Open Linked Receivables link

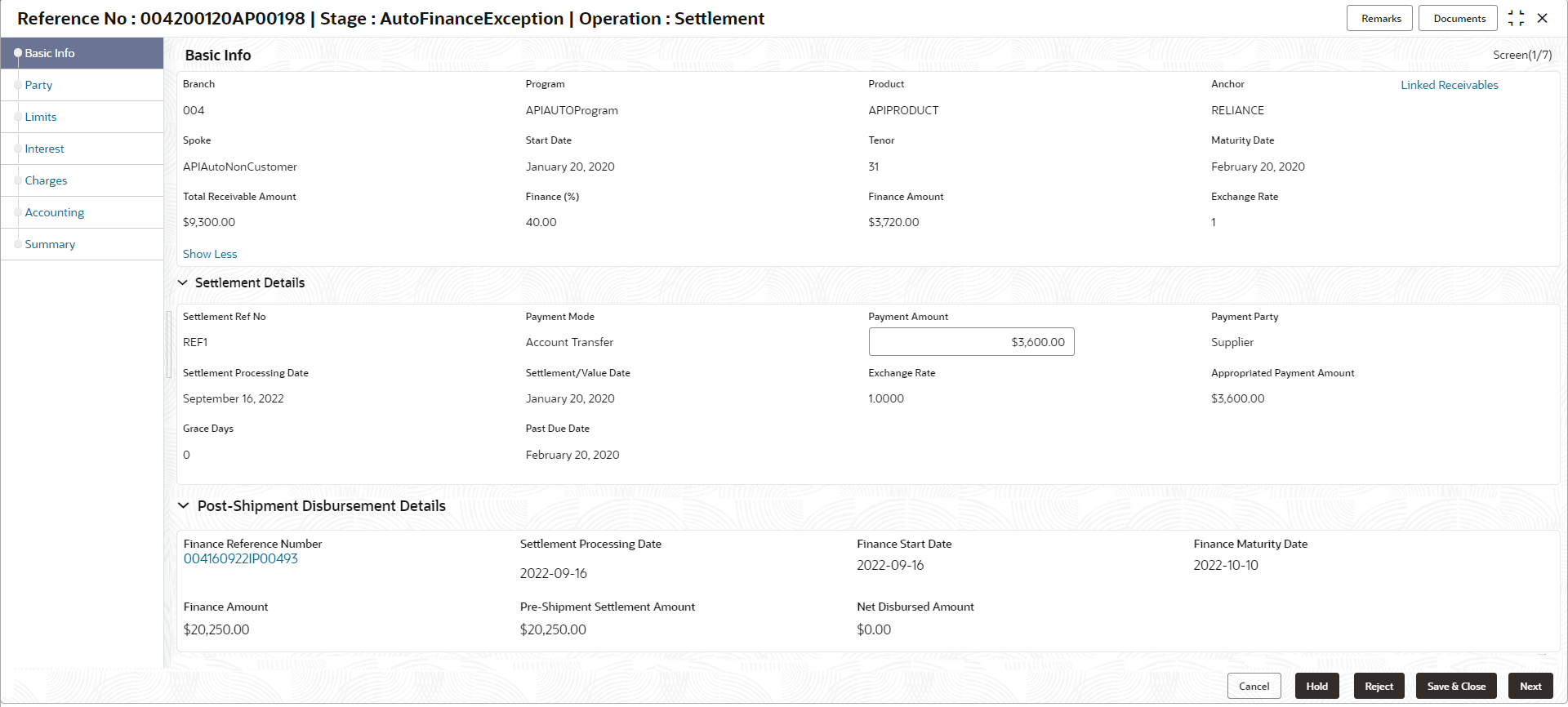pos(1449,85)
